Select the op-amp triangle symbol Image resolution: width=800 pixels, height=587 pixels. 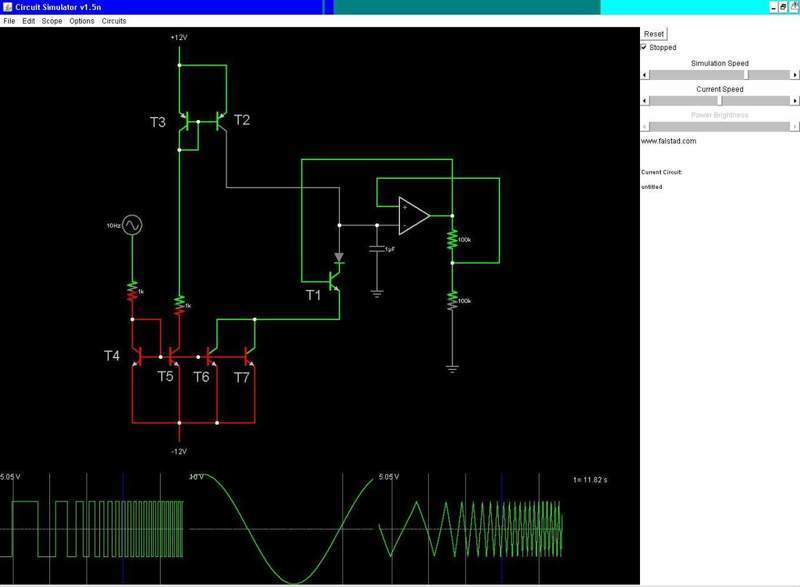[x=414, y=216]
